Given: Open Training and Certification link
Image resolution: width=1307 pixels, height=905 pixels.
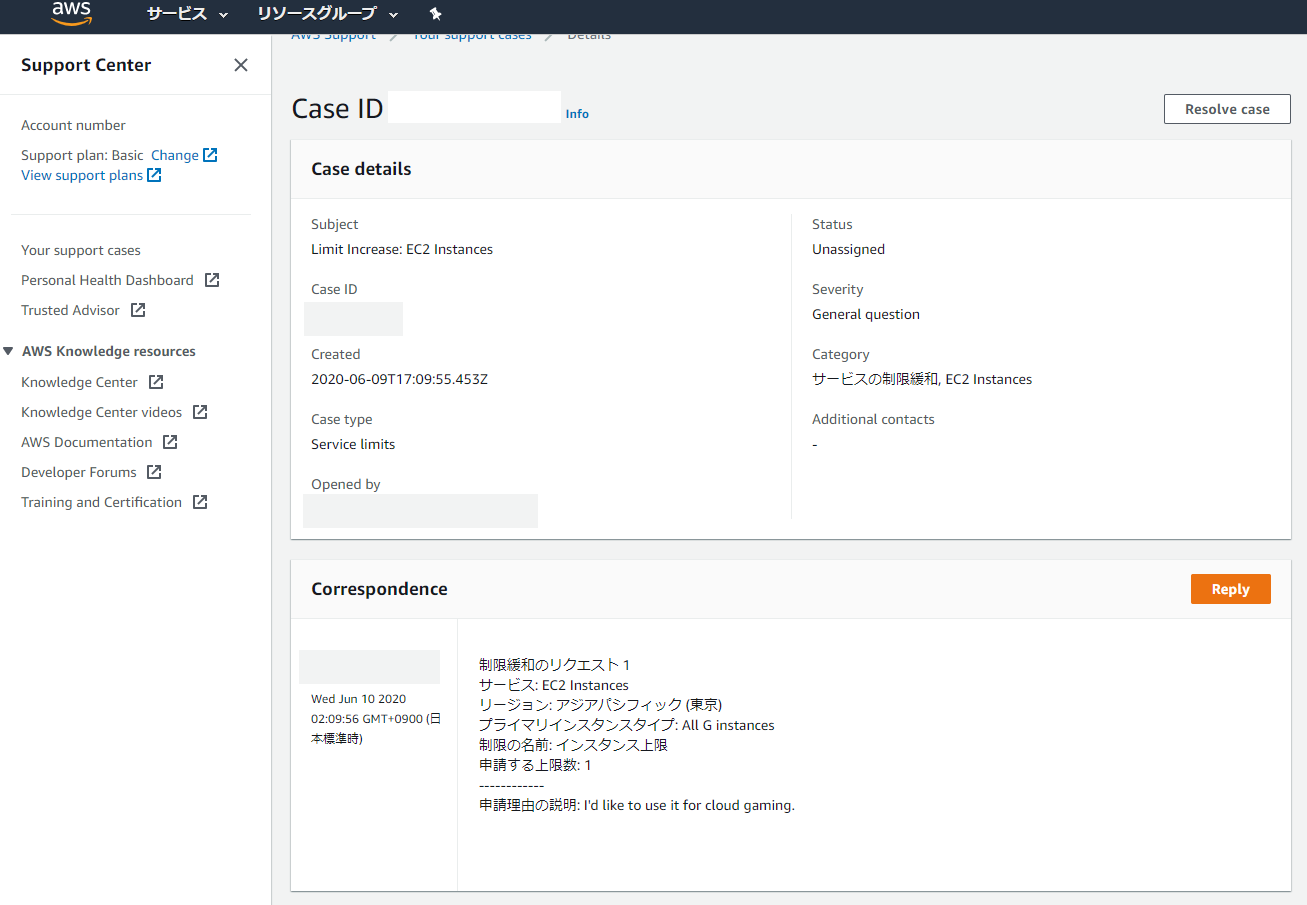Looking at the screenshot, I should click(101, 502).
